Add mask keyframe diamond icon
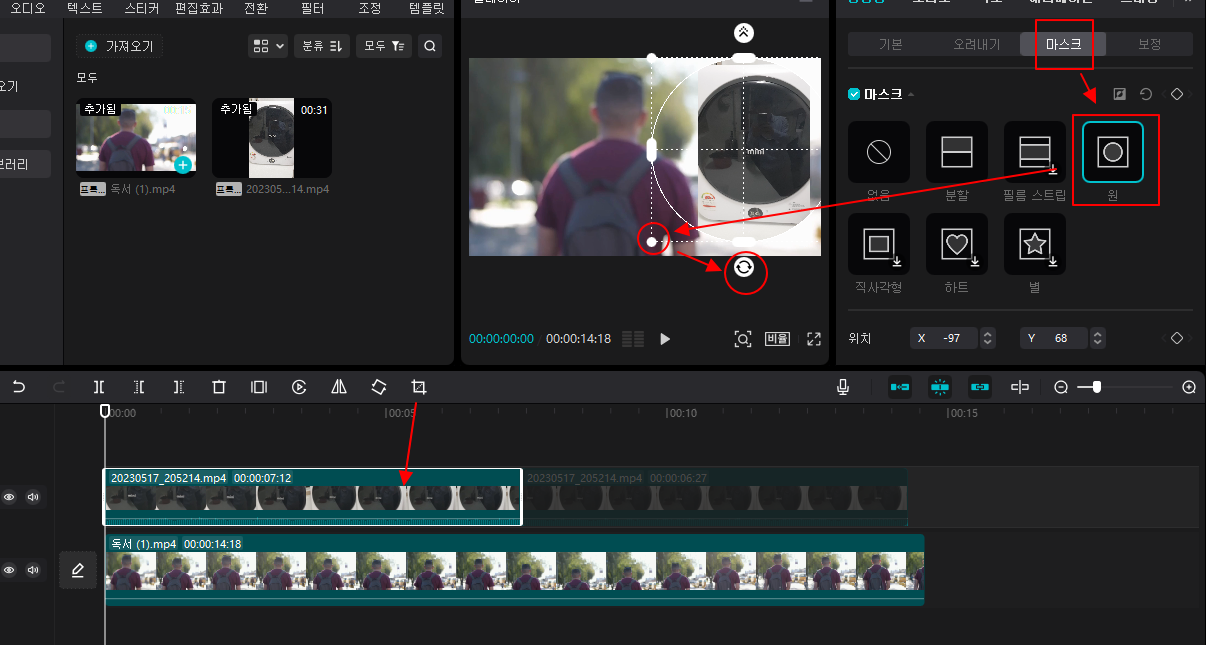Screen dimensions: 1206x645 coord(1177,94)
